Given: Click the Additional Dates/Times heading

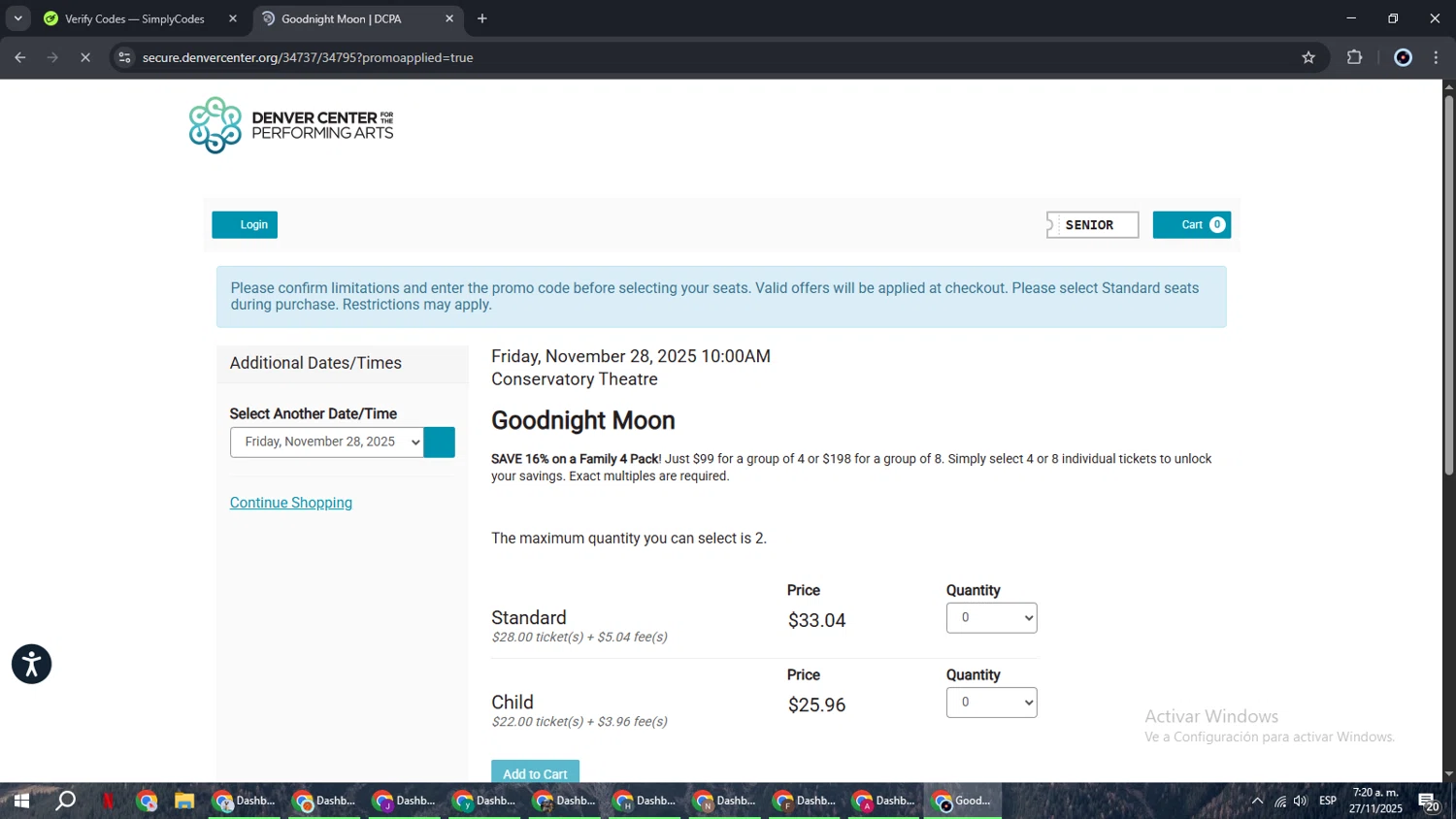Looking at the screenshot, I should click(x=315, y=363).
